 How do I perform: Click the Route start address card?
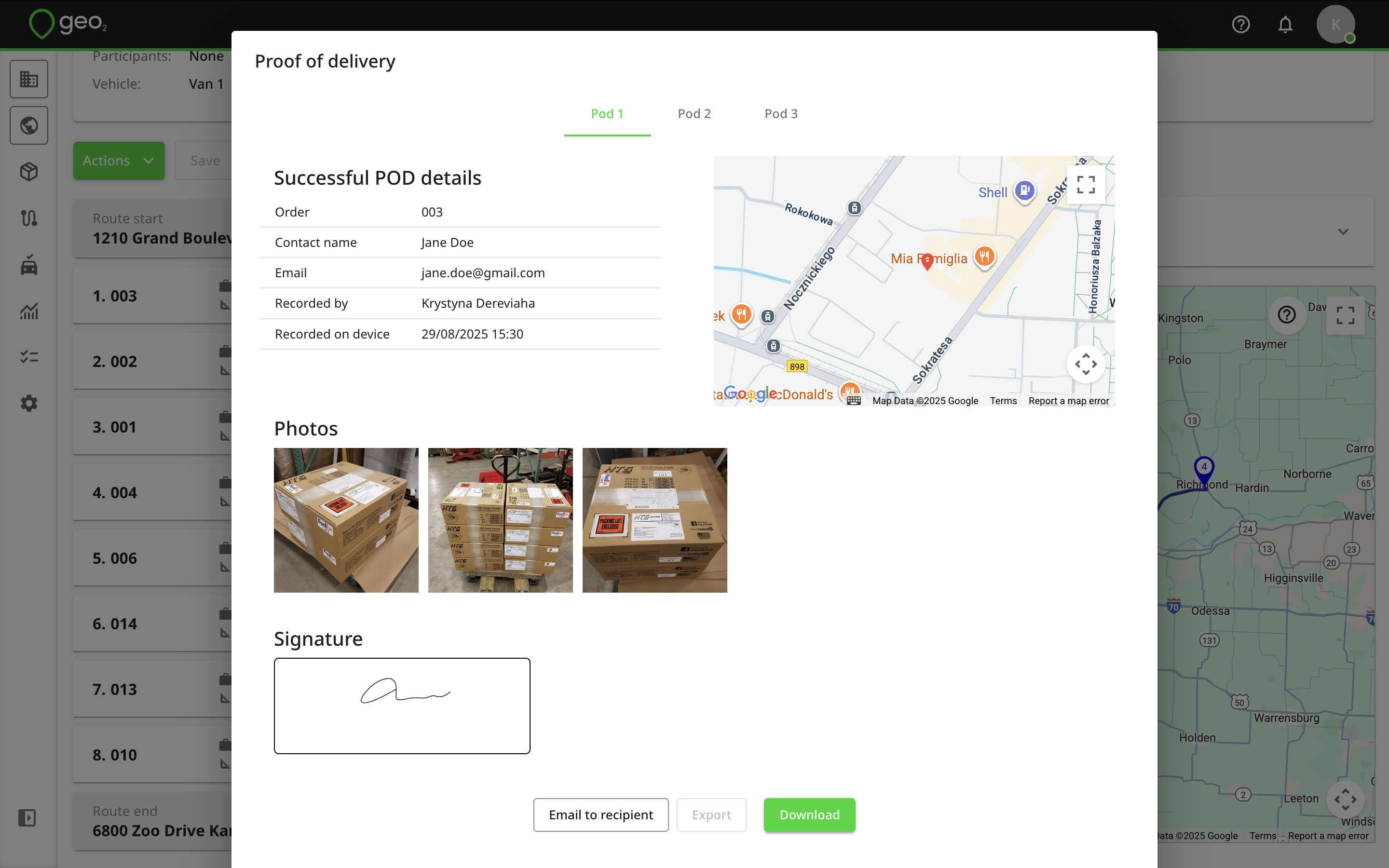point(153,229)
